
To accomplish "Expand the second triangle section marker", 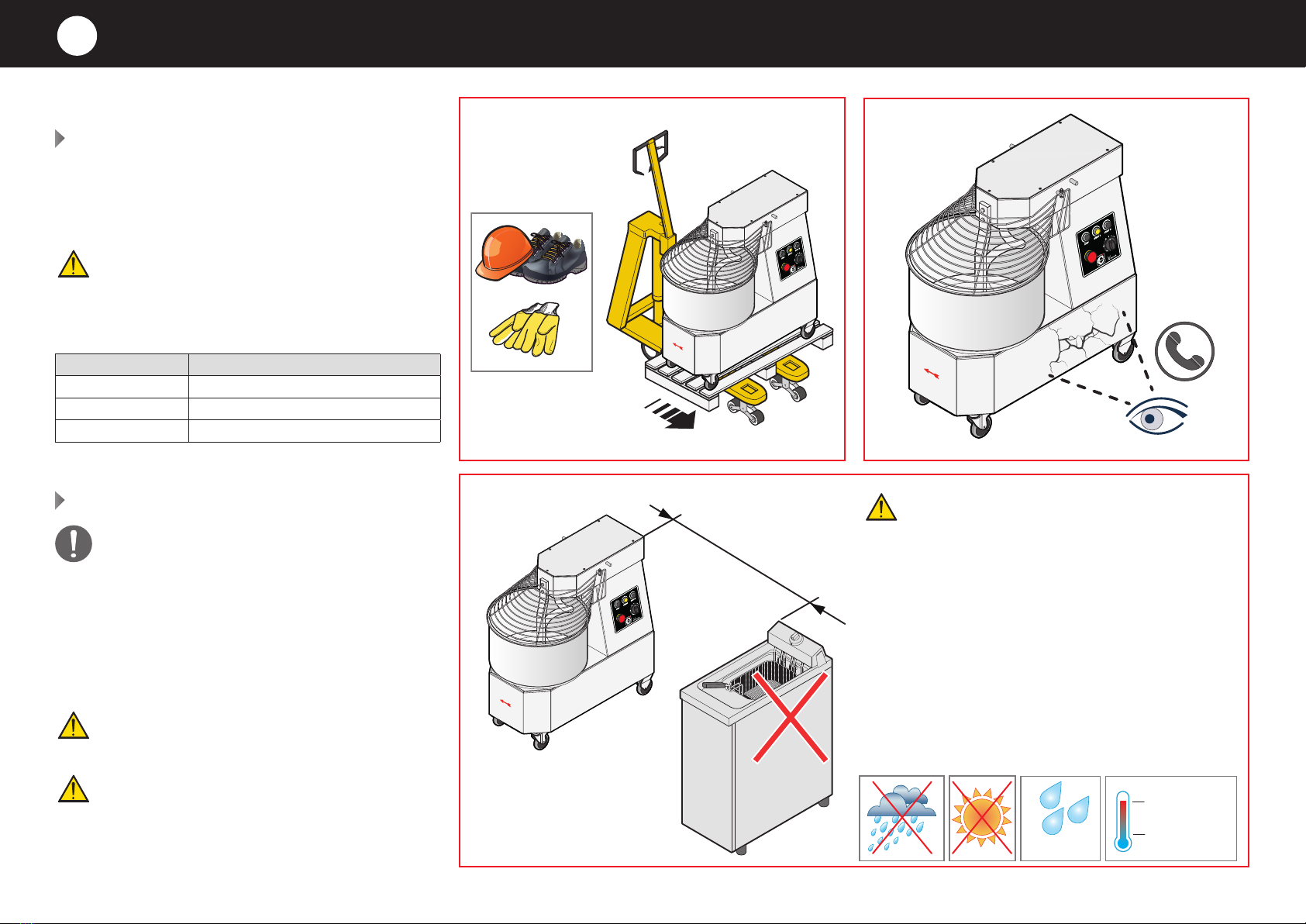I will point(60,500).
